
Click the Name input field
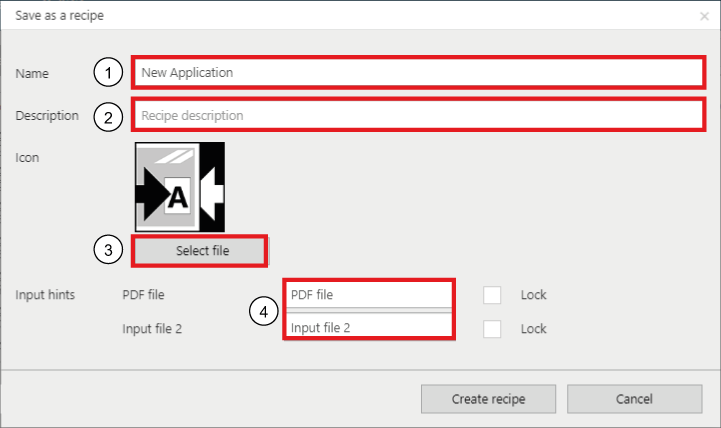click(418, 73)
